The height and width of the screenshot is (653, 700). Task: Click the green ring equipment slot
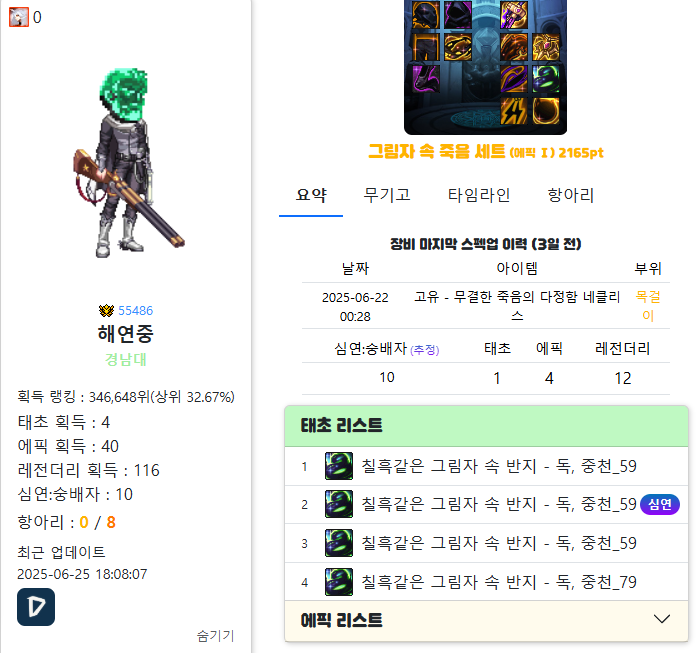coord(546,79)
